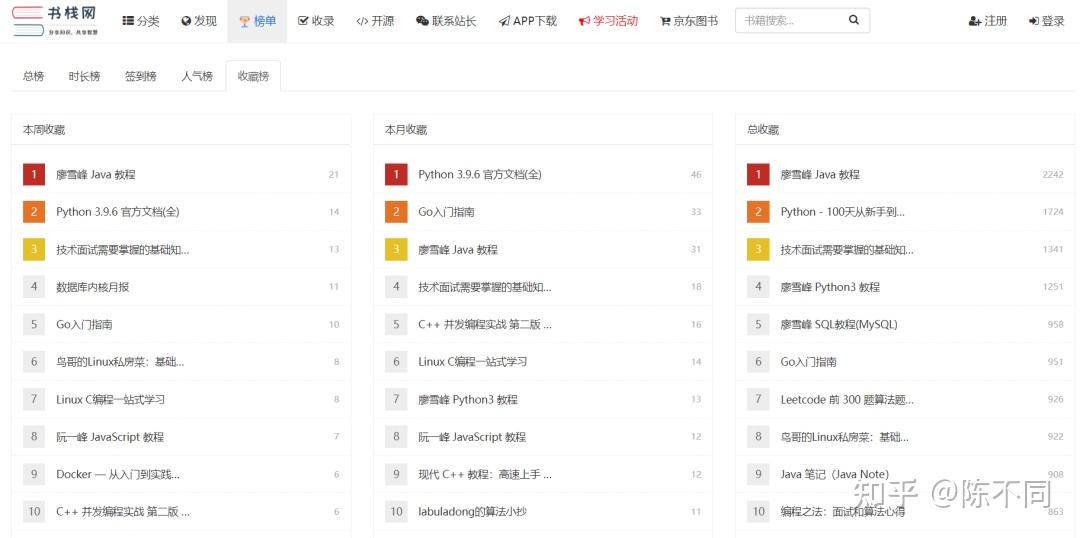Open the red 学习活动 link
The image size is (1080, 538).
pos(608,21)
